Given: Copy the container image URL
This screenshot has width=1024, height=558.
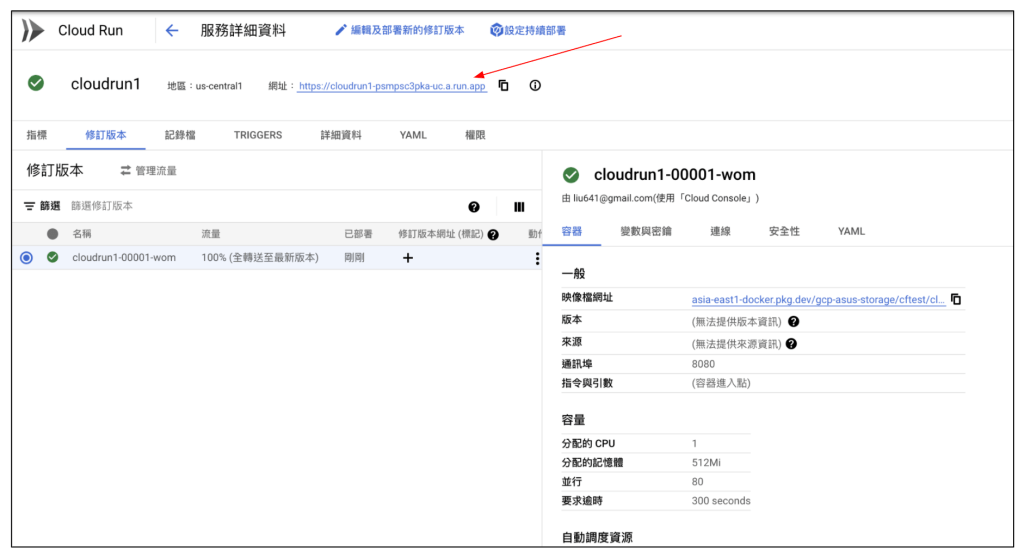Looking at the screenshot, I should 956,299.
